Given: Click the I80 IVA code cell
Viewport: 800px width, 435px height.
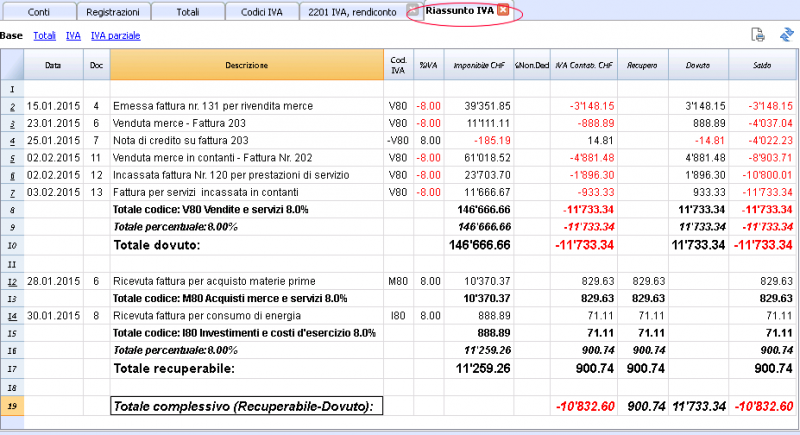Looking at the screenshot, I should [x=398, y=316].
